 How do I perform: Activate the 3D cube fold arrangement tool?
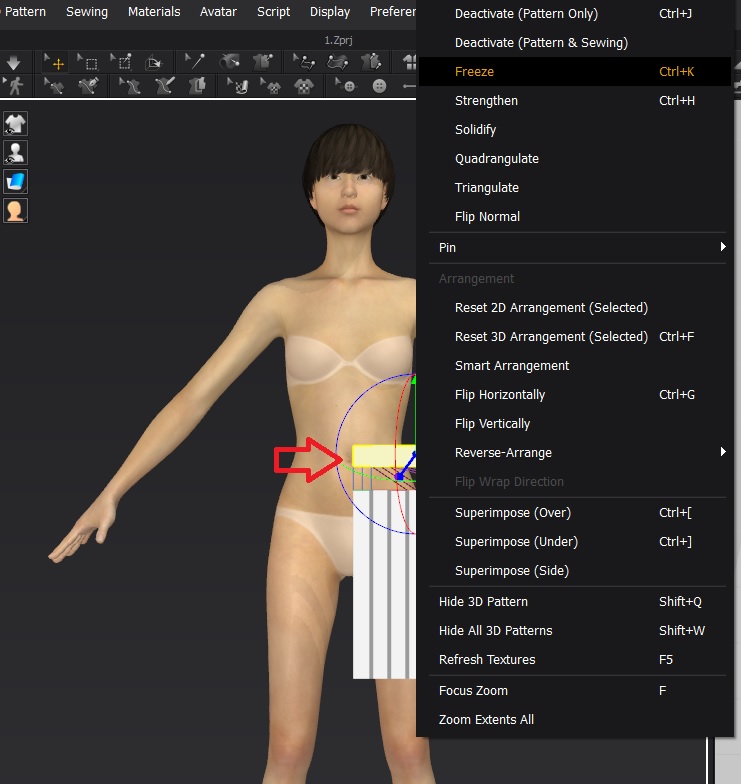click(x=154, y=62)
